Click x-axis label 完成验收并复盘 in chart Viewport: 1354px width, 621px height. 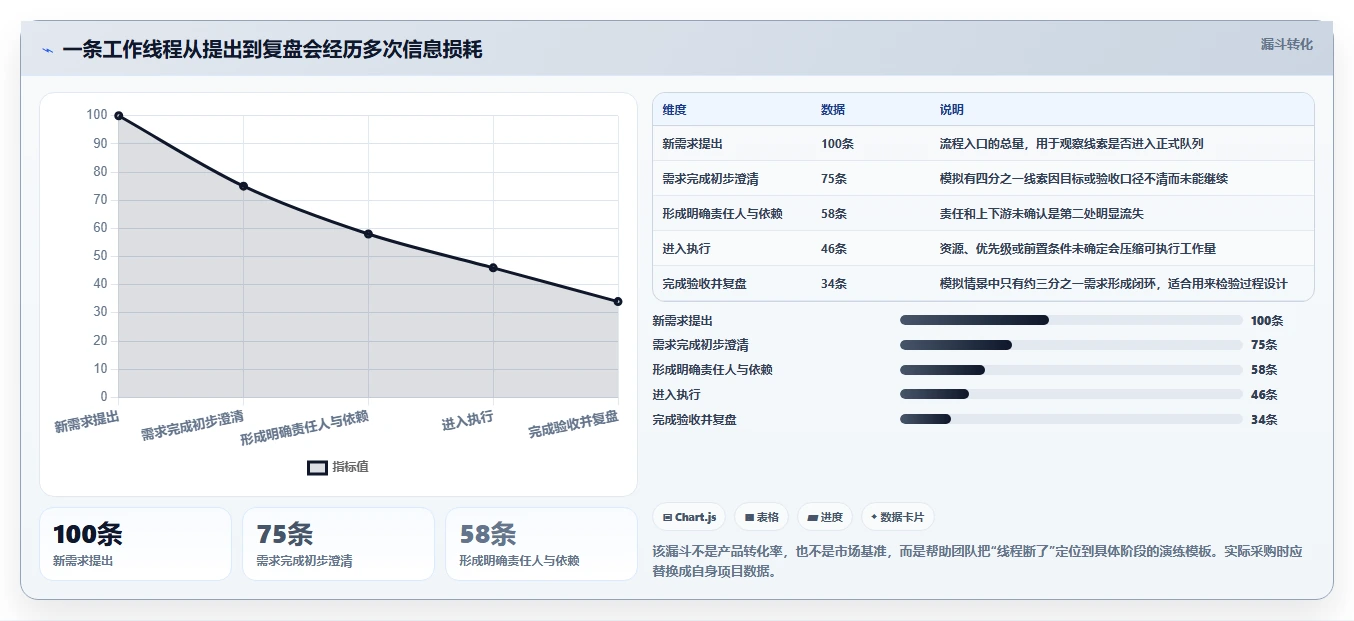tap(574, 424)
